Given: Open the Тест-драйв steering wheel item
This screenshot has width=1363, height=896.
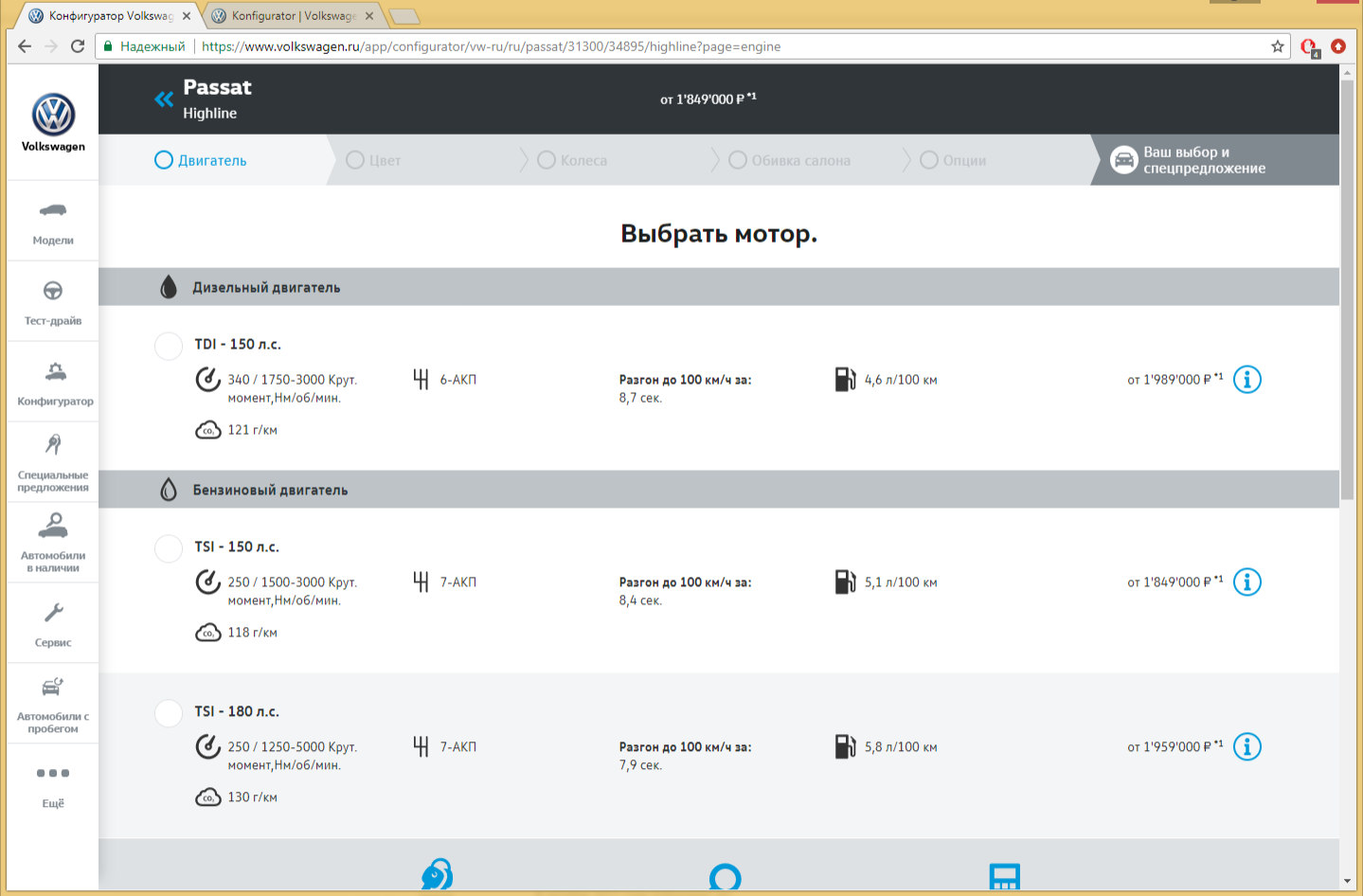Looking at the screenshot, I should coord(53,302).
